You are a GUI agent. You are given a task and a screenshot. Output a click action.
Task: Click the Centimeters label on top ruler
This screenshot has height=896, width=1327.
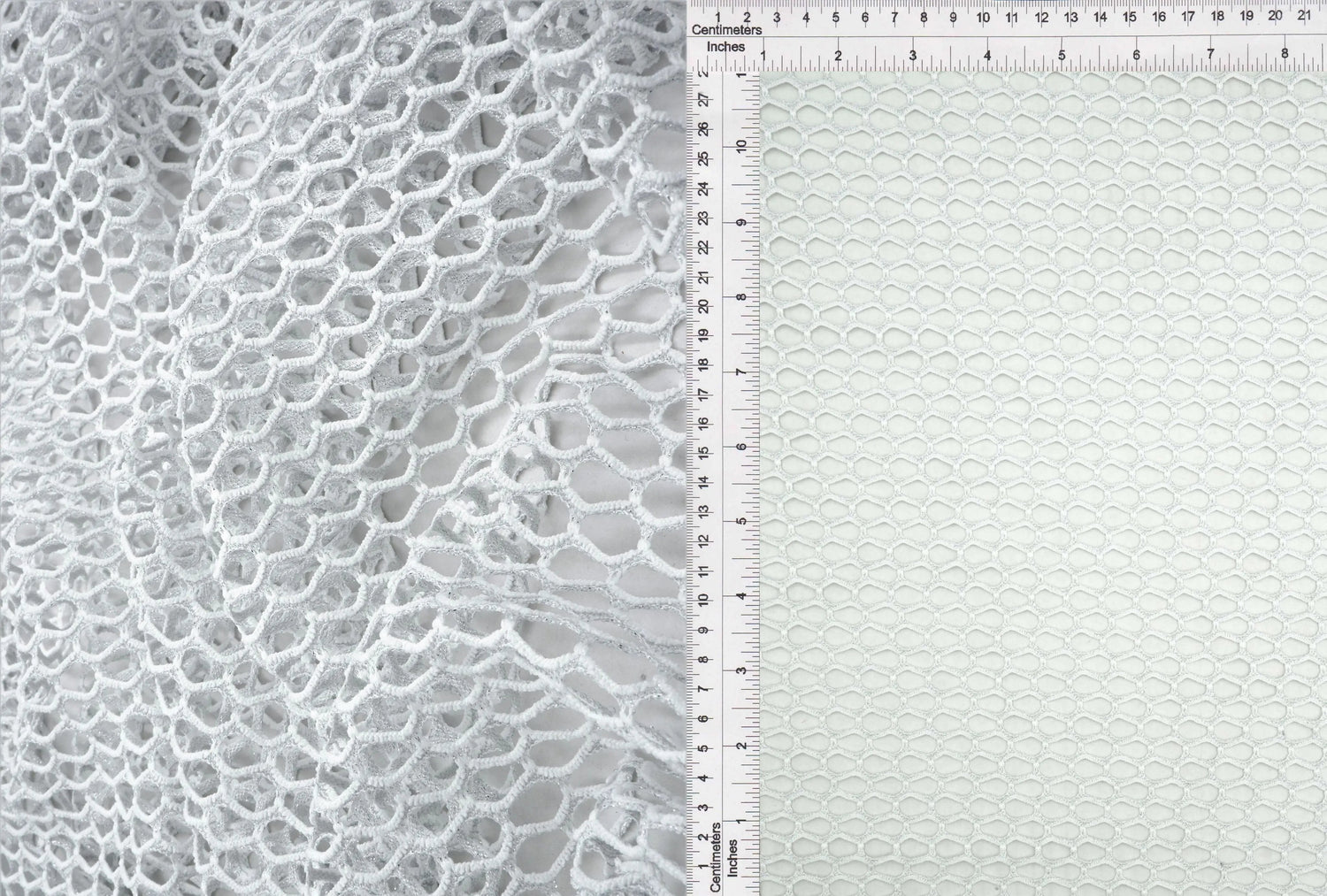coord(725,29)
